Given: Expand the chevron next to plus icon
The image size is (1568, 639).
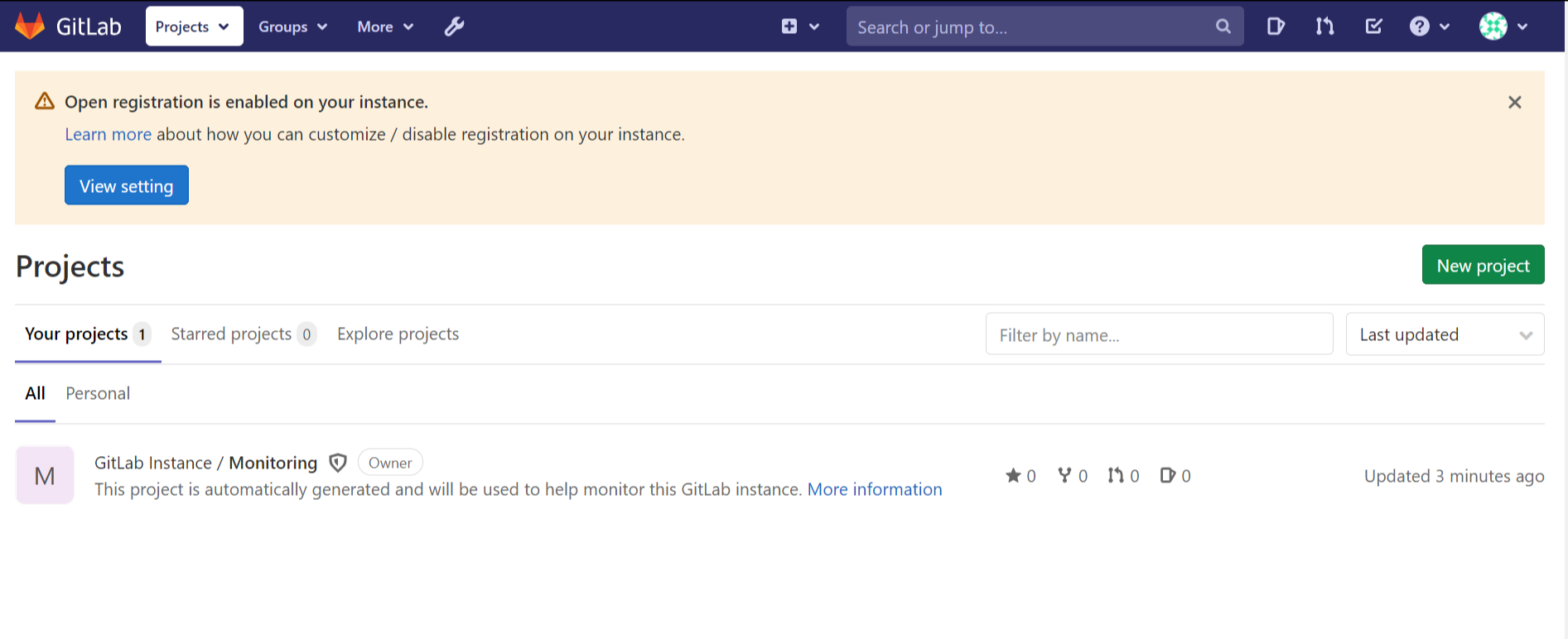Looking at the screenshot, I should [x=814, y=26].
